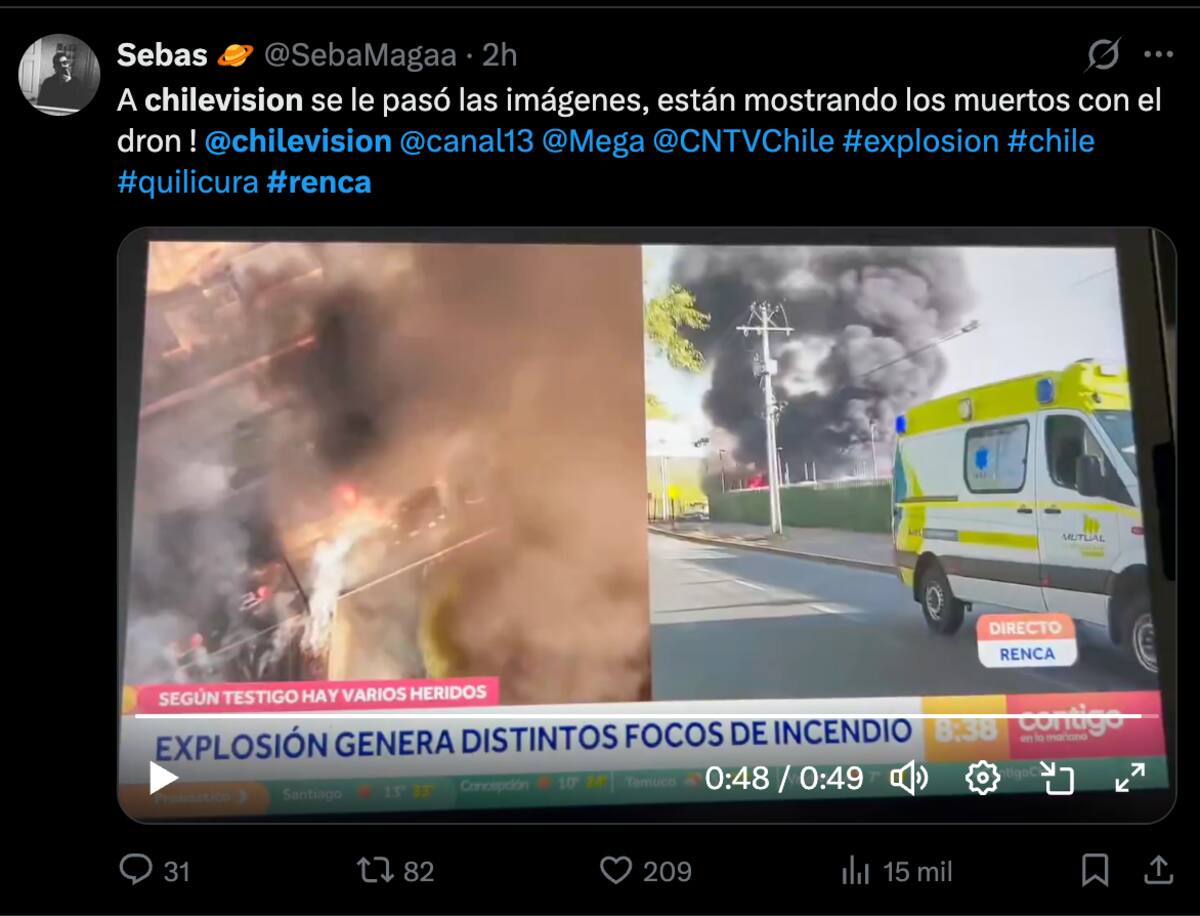Expand video to fullscreen

coord(1130,777)
